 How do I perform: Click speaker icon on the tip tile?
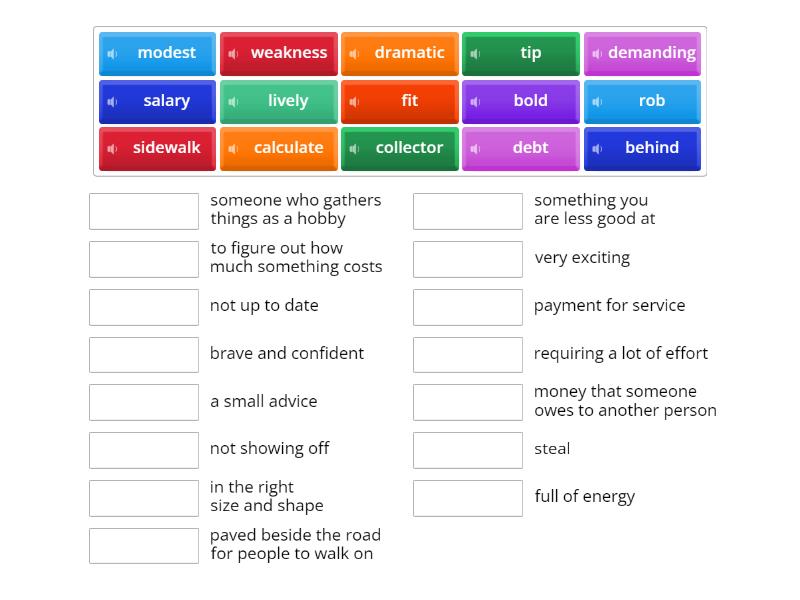[x=475, y=54]
